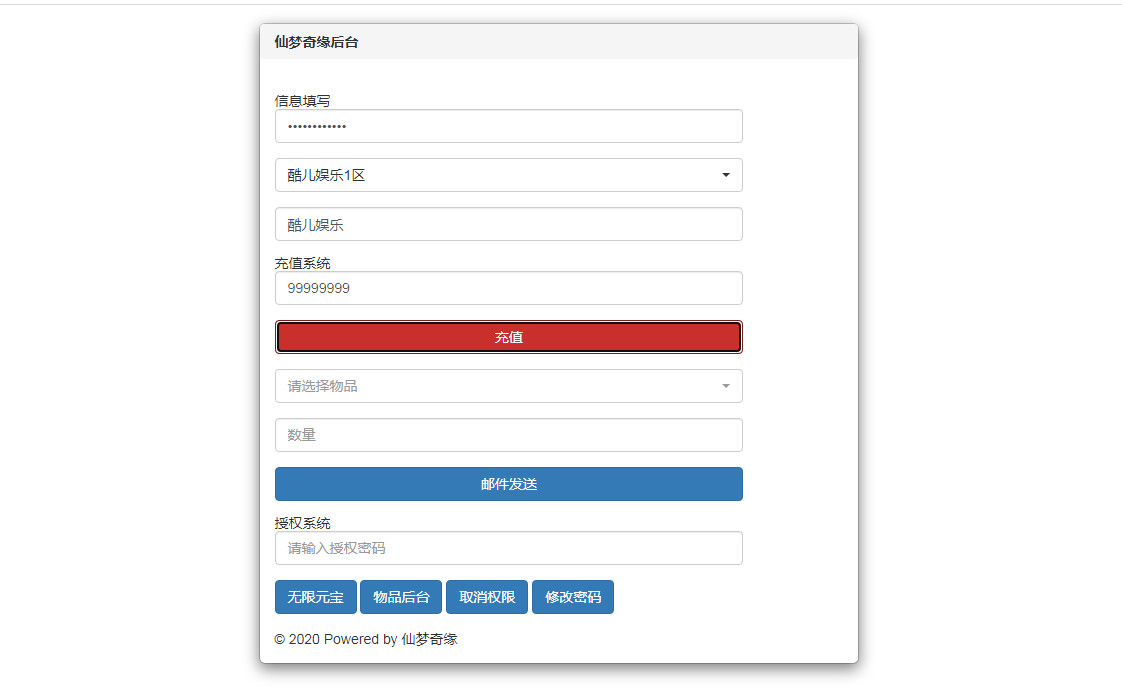Viewport: 1122px width, 688px height.
Task: Click the masked password field under 信息填写
Action: tap(508, 126)
